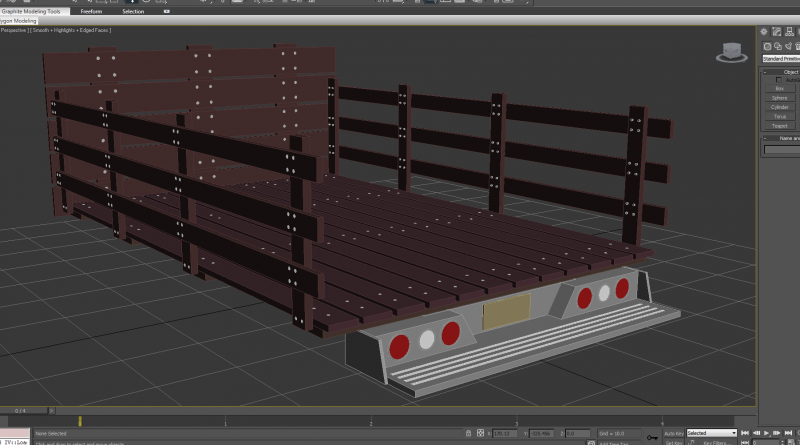Click the ViewCube in the viewport

[x=732, y=53]
